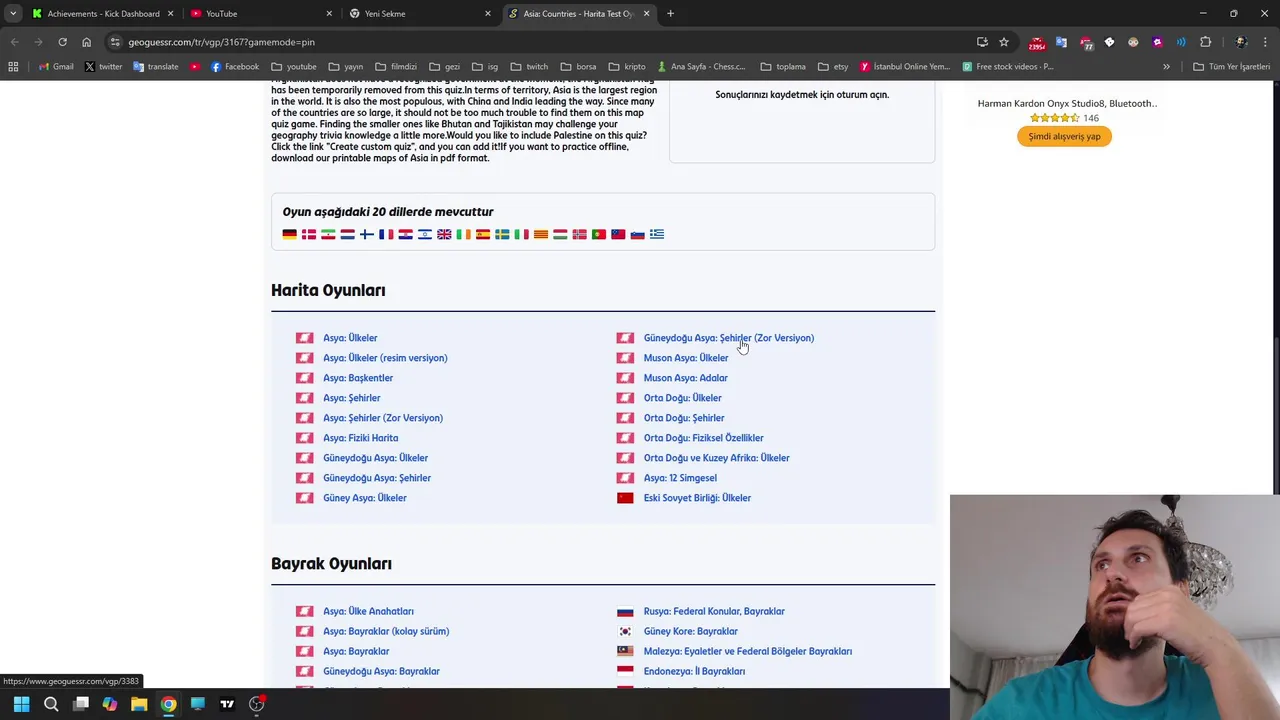Viewport: 1280px width, 720px height.
Task: Open Asya: Fiziki Harita game
Action: pos(360,438)
